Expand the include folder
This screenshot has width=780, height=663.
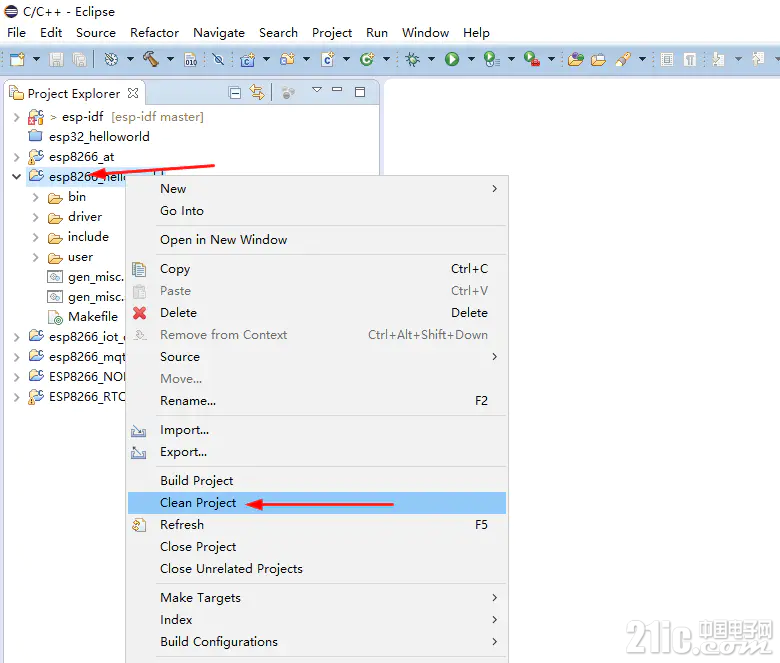coord(35,237)
